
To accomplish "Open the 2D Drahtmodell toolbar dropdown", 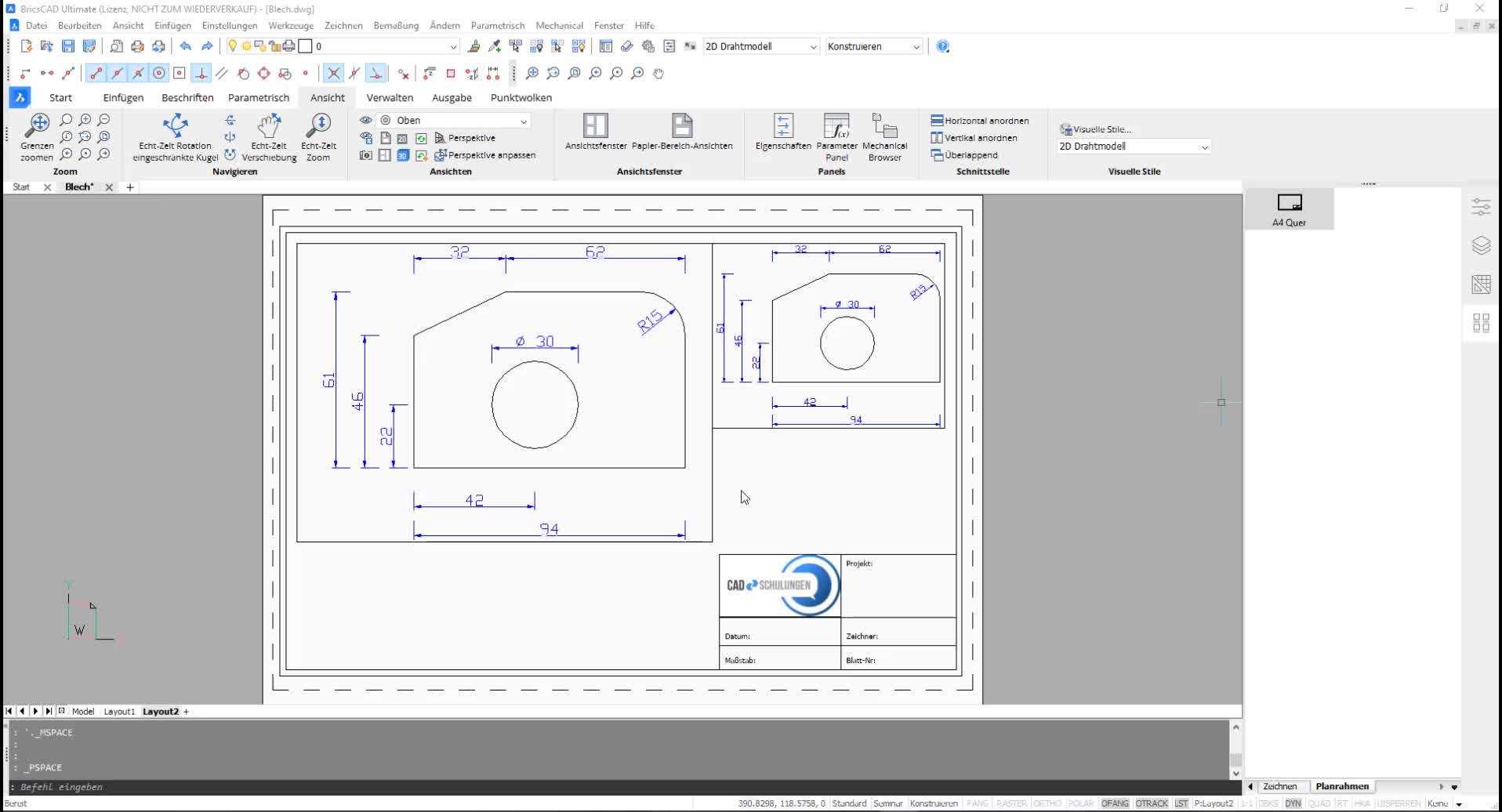I will point(761,46).
